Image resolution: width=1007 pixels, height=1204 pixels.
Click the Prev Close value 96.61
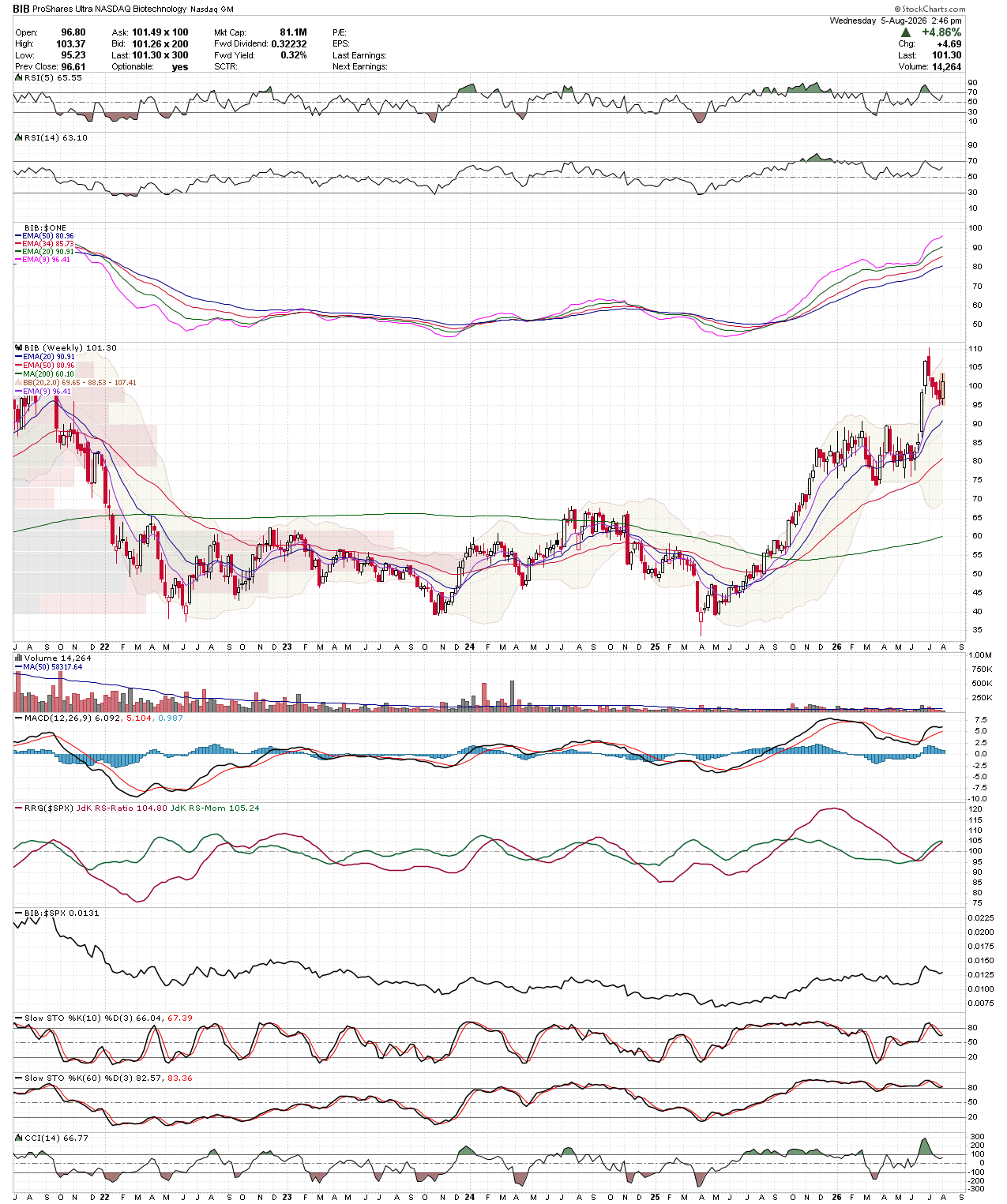click(x=73, y=67)
